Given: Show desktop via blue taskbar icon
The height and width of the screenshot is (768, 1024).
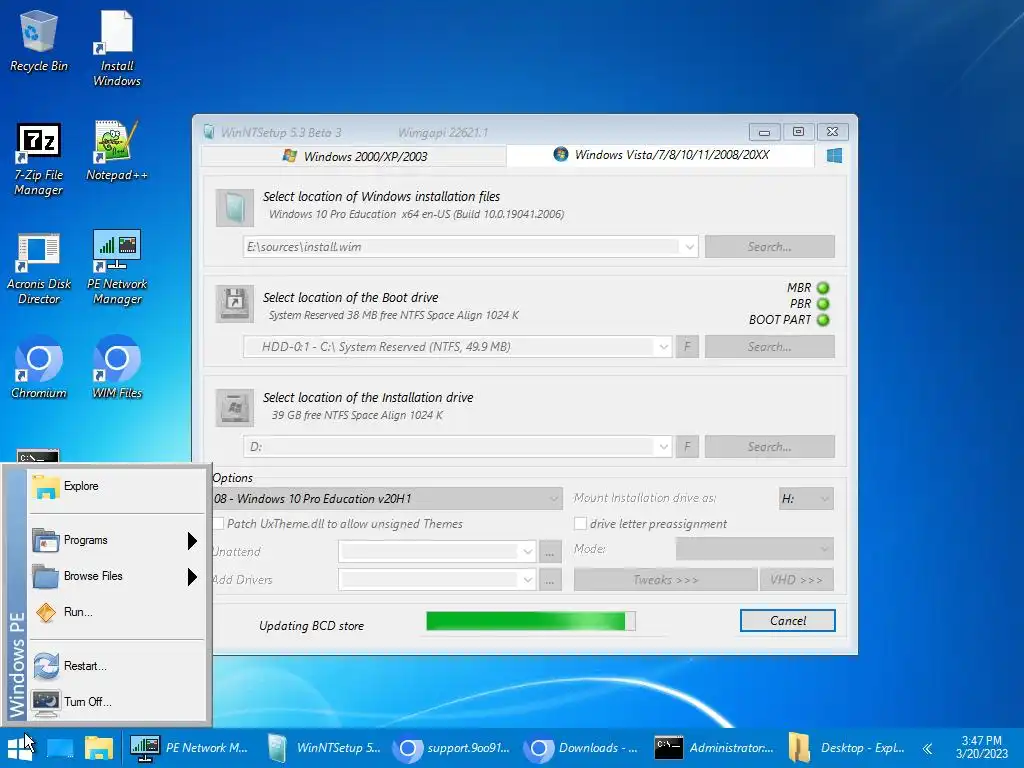Looking at the screenshot, I should (x=60, y=748).
